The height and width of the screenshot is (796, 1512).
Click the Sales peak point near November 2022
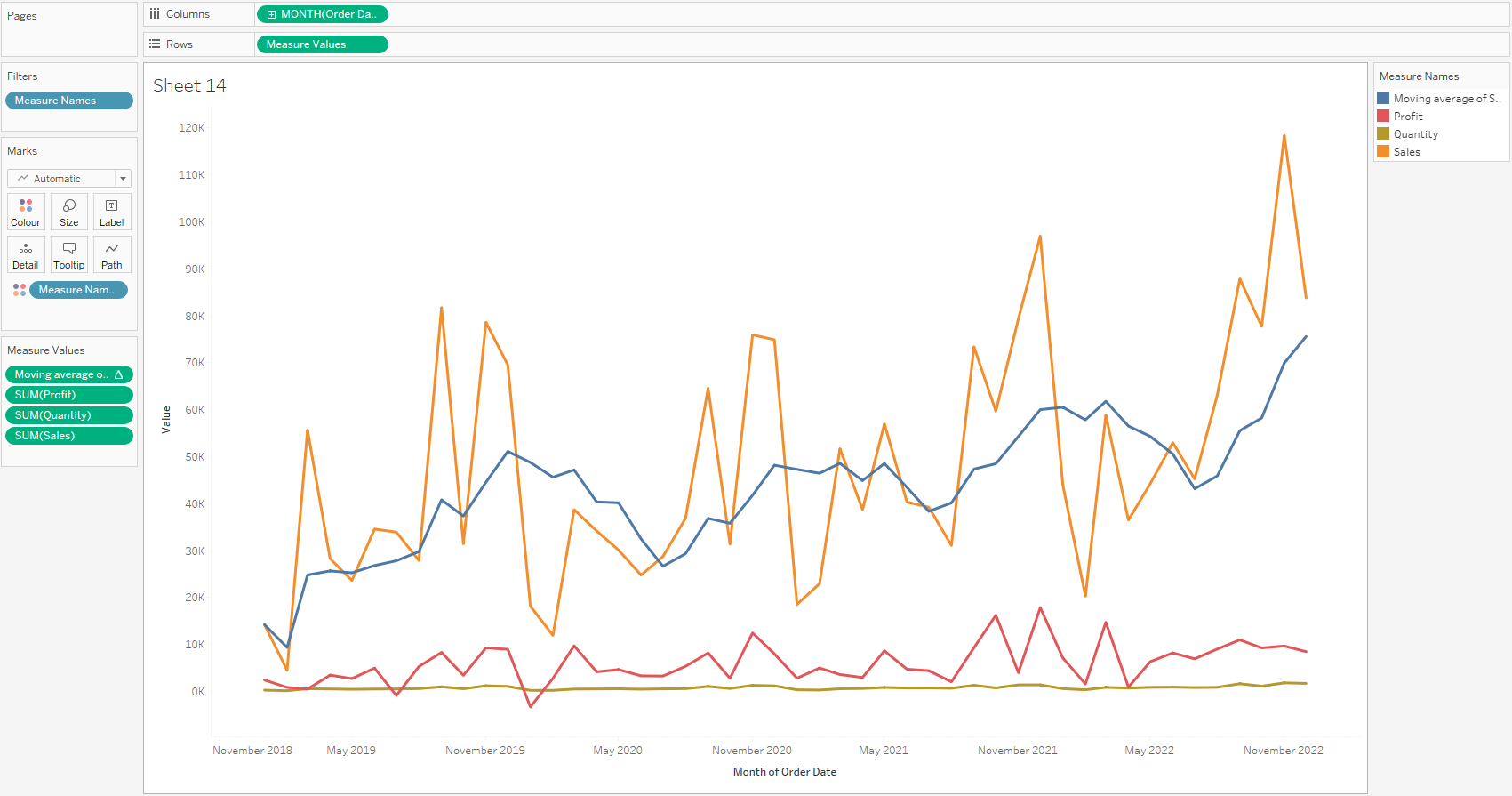point(1284,136)
